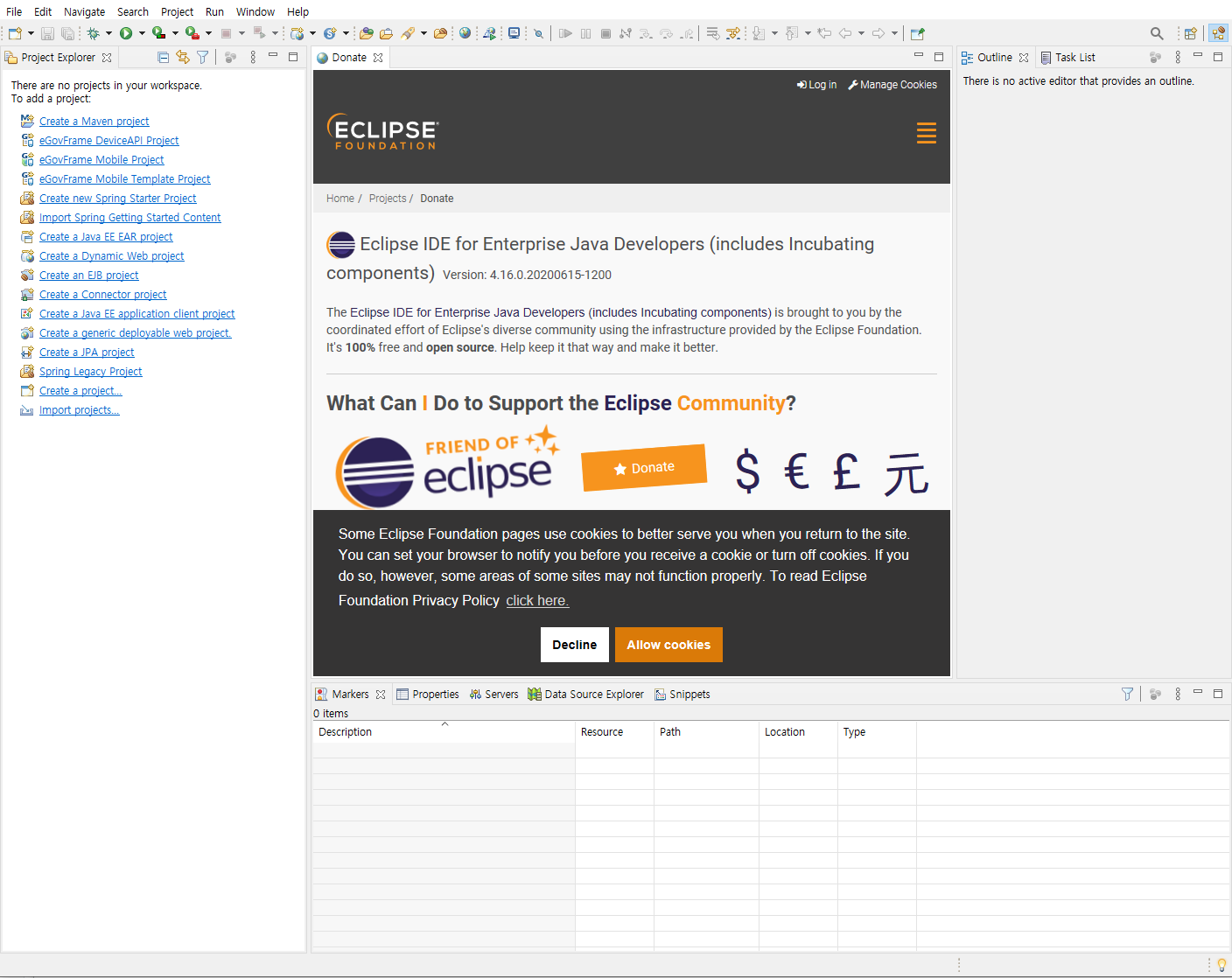The width and height of the screenshot is (1232, 978).
Task: Switch to the Properties tab
Action: pyautogui.click(x=428, y=694)
